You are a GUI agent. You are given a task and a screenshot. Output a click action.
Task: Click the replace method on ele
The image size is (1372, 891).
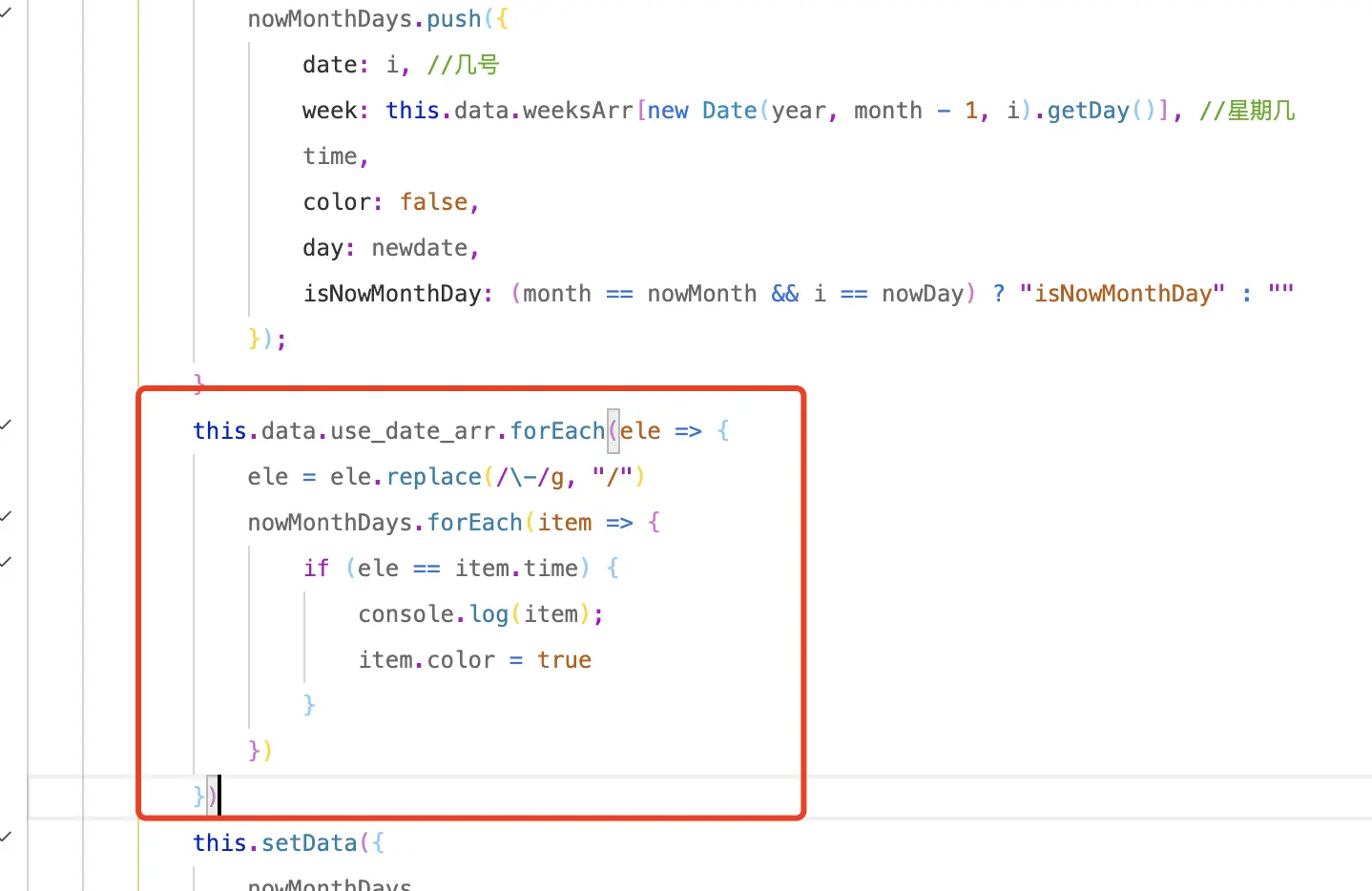coord(433,477)
